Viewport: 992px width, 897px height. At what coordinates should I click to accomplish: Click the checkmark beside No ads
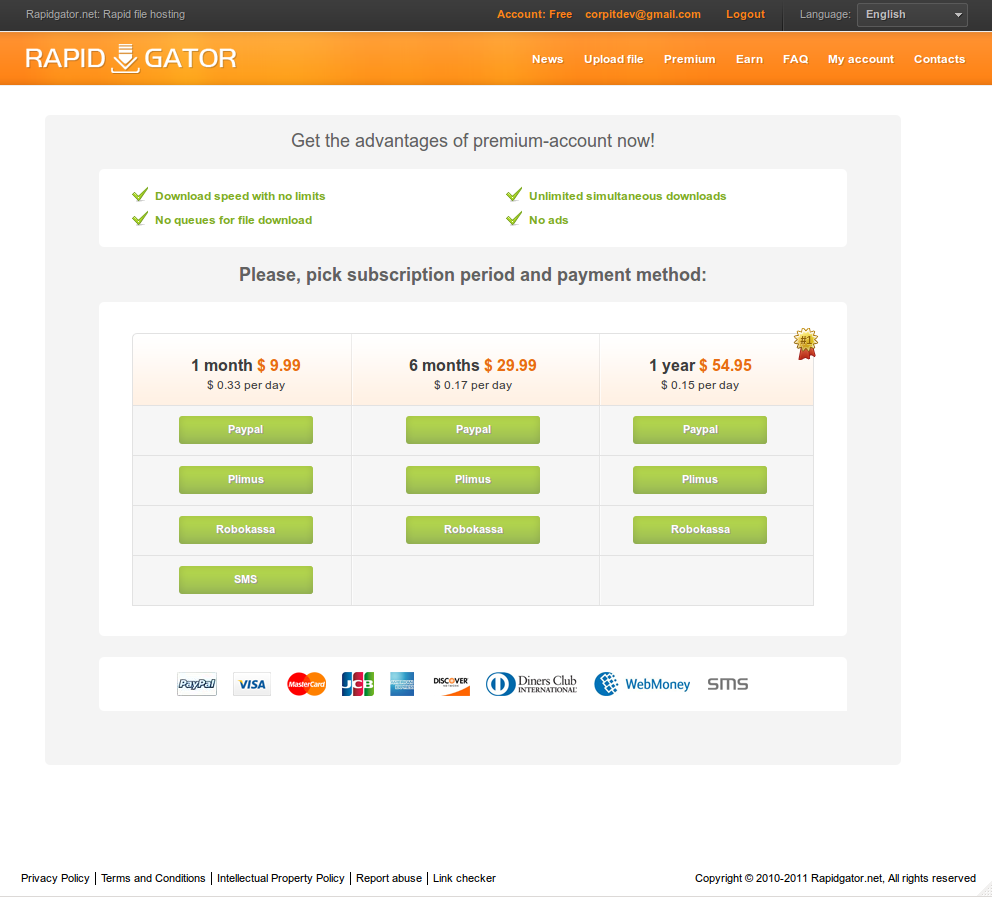coord(514,219)
